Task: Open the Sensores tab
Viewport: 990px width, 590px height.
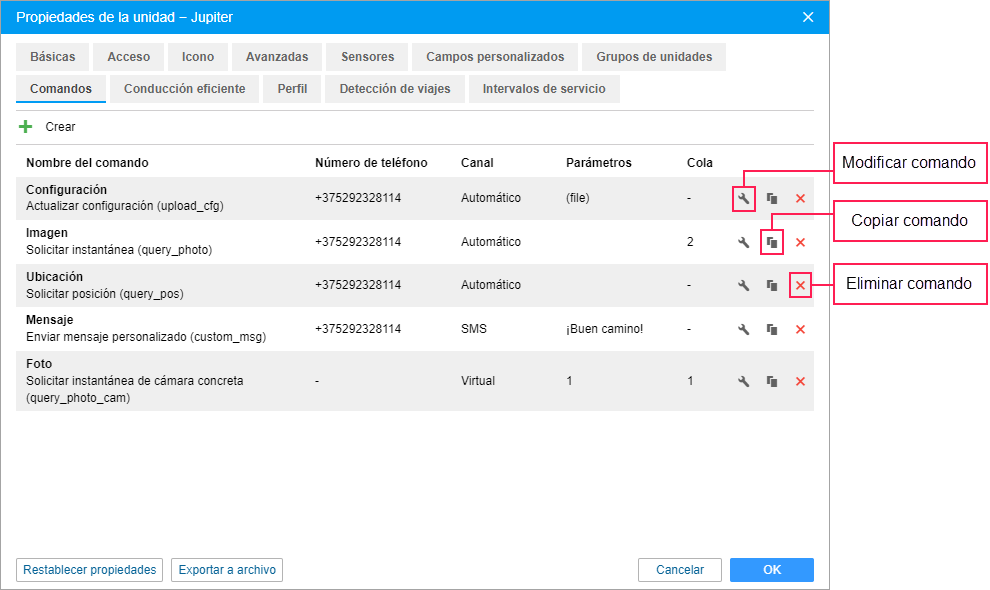Action: point(367,57)
